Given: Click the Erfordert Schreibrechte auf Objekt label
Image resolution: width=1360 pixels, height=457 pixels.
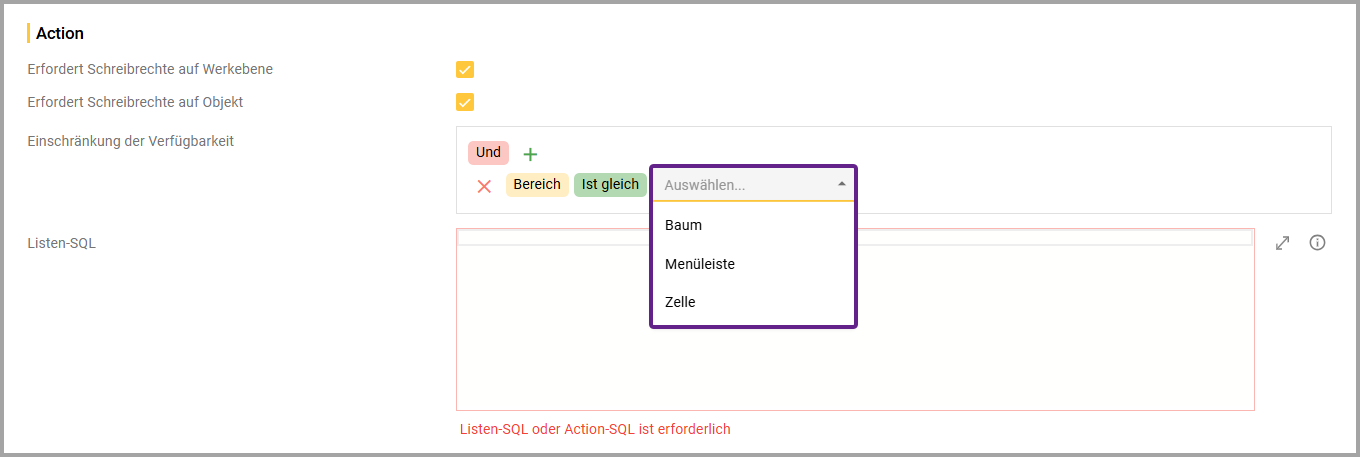Looking at the screenshot, I should (x=135, y=102).
